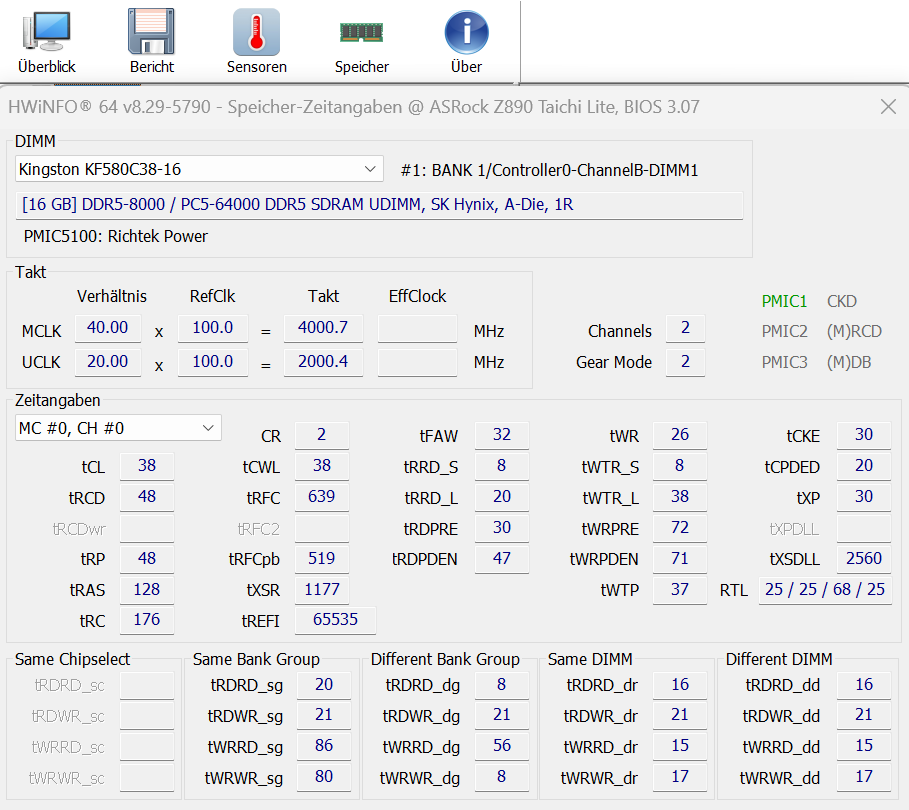Viewport: 909px width, 810px height.
Task: Click the tRDRD_dr value 16
Action: click(679, 685)
